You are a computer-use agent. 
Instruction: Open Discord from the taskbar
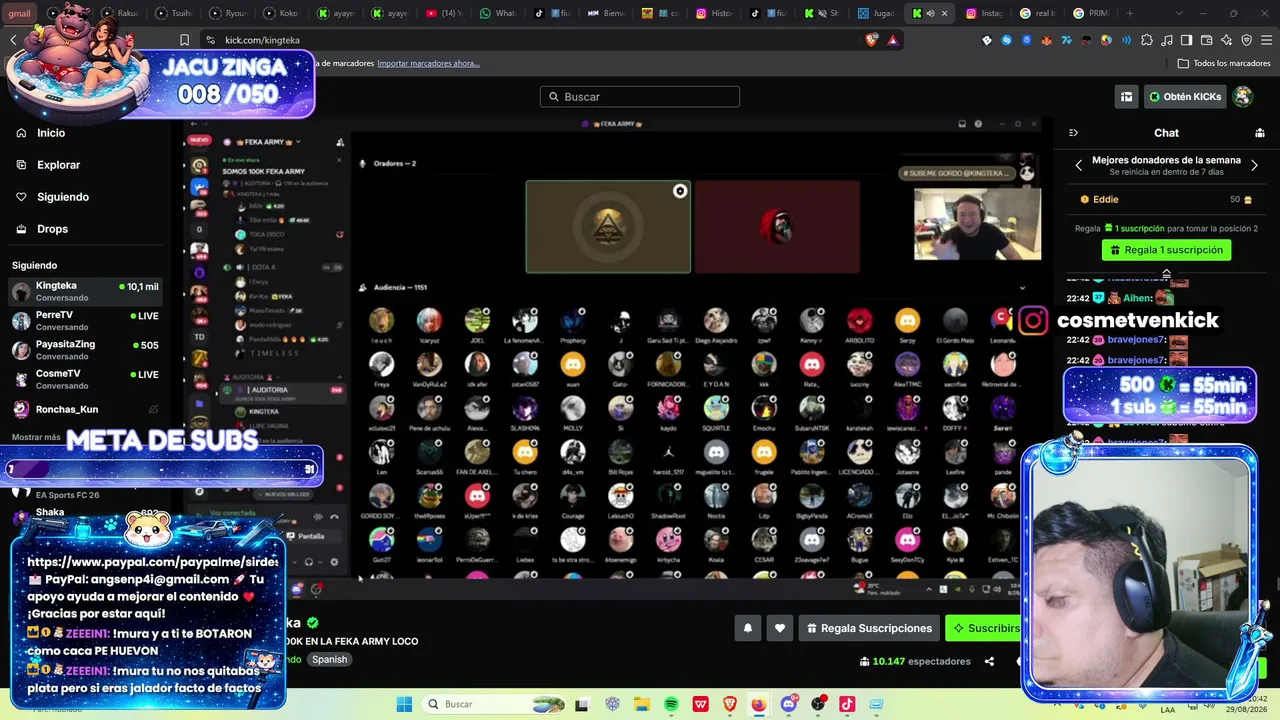point(789,704)
